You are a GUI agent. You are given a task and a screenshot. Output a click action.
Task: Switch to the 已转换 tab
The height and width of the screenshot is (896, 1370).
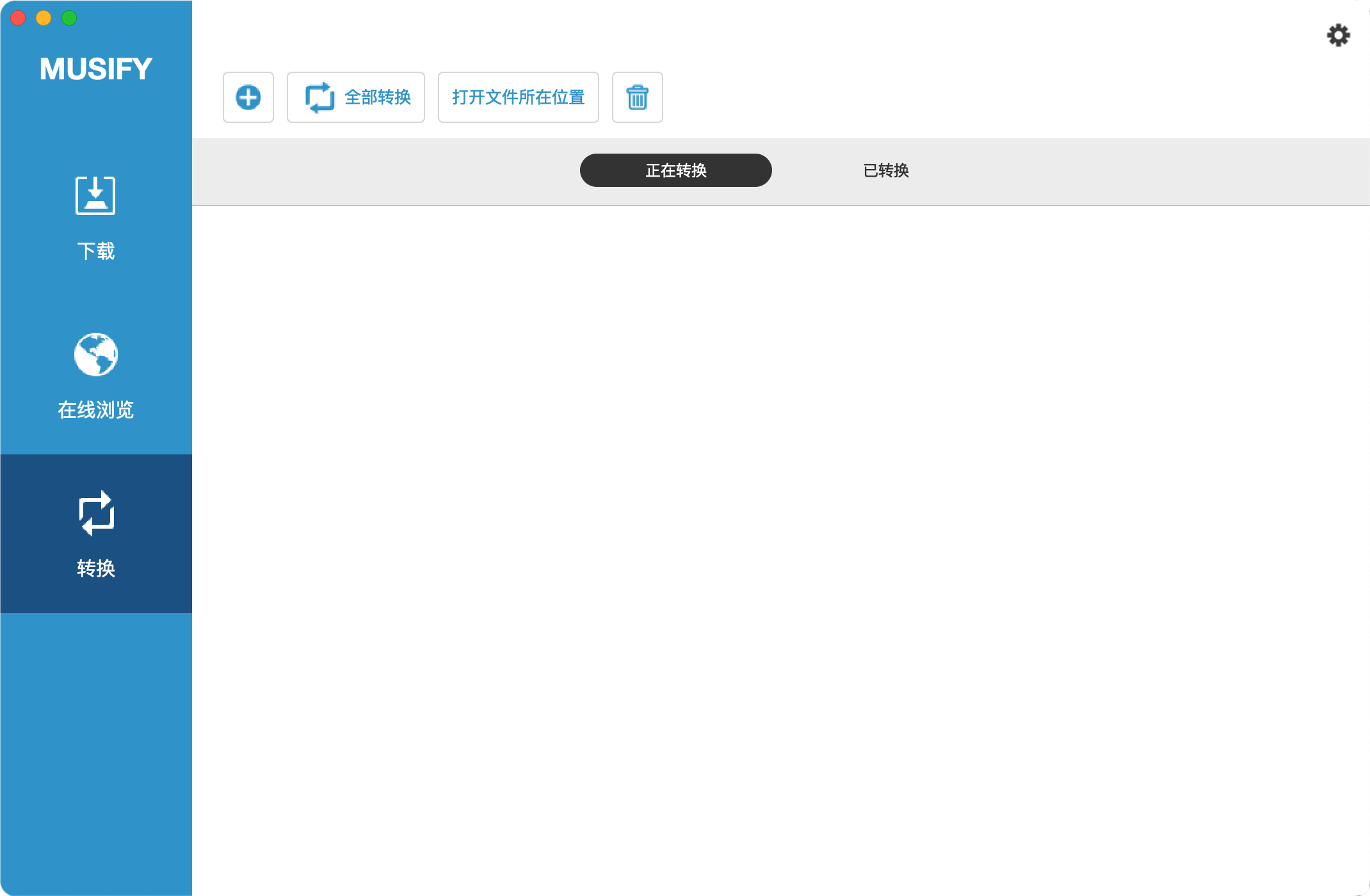(x=886, y=170)
